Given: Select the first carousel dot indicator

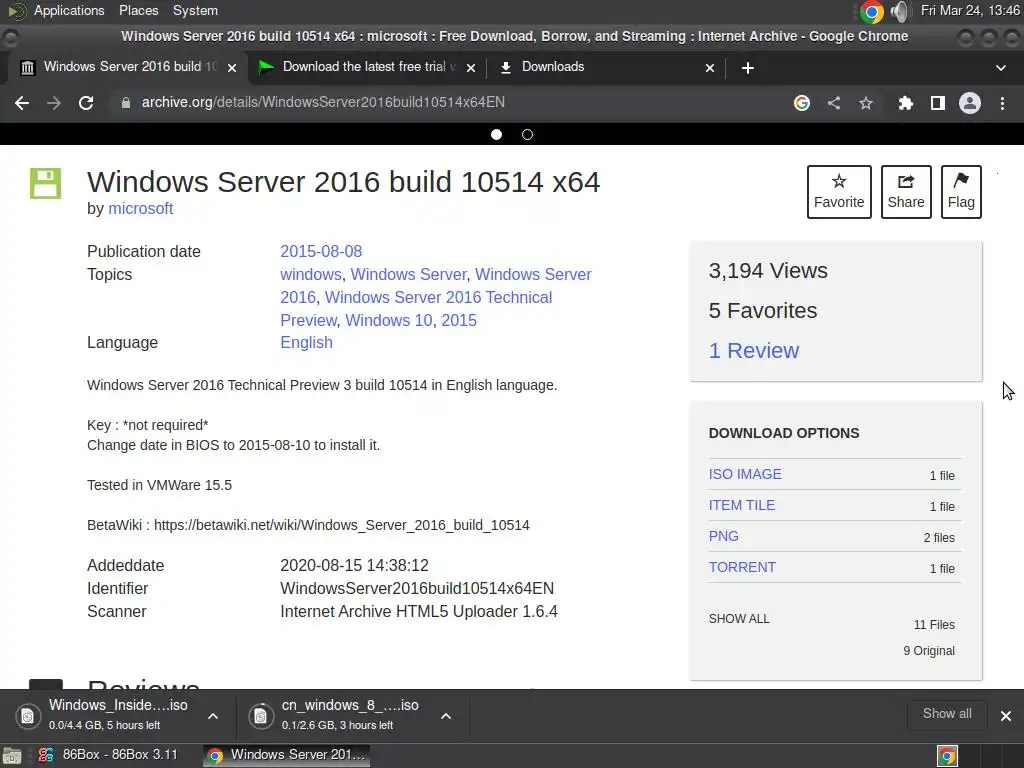Looking at the screenshot, I should click(496, 135).
